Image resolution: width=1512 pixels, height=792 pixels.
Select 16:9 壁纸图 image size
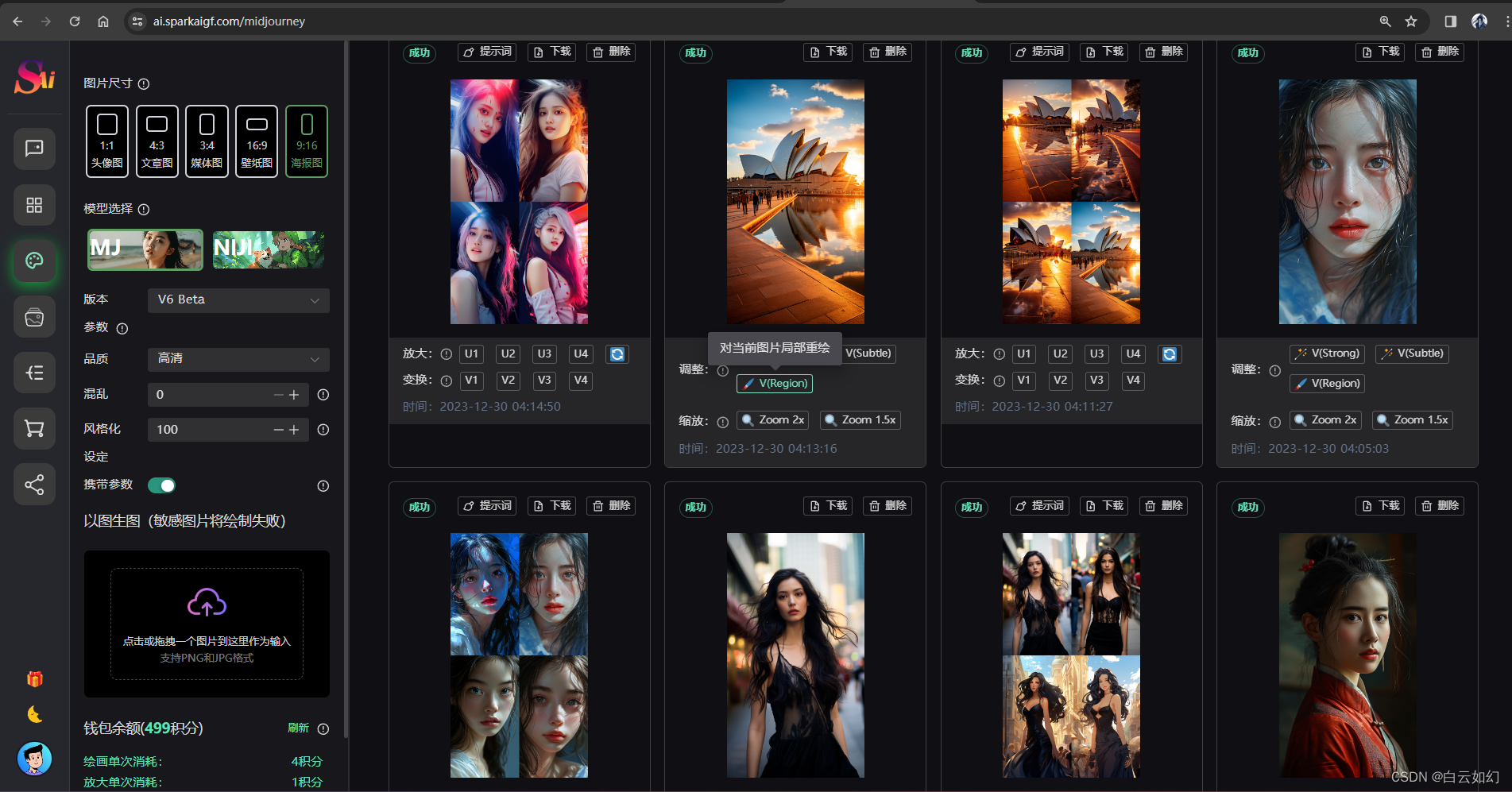257,141
